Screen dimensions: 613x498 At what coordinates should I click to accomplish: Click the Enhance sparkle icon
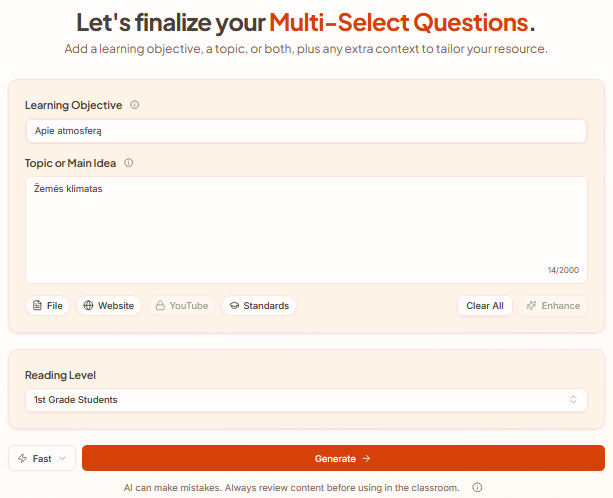(532, 306)
